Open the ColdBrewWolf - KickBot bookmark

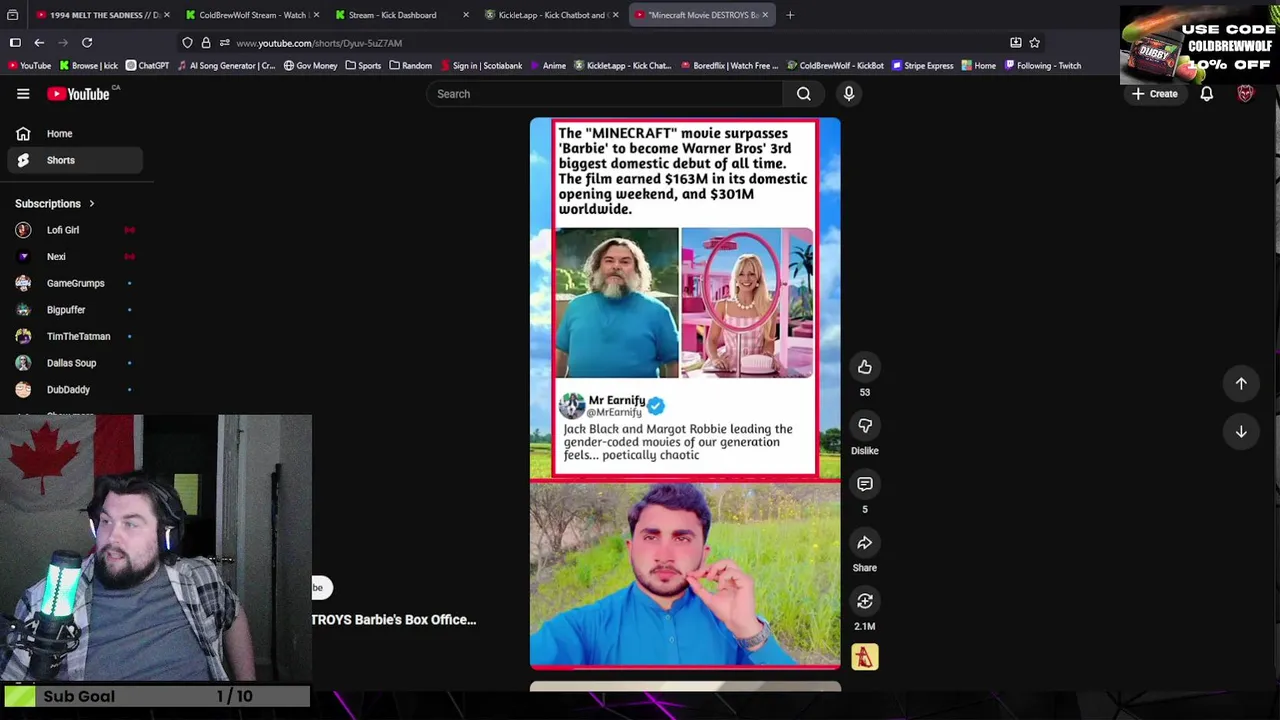pyautogui.click(x=835, y=66)
